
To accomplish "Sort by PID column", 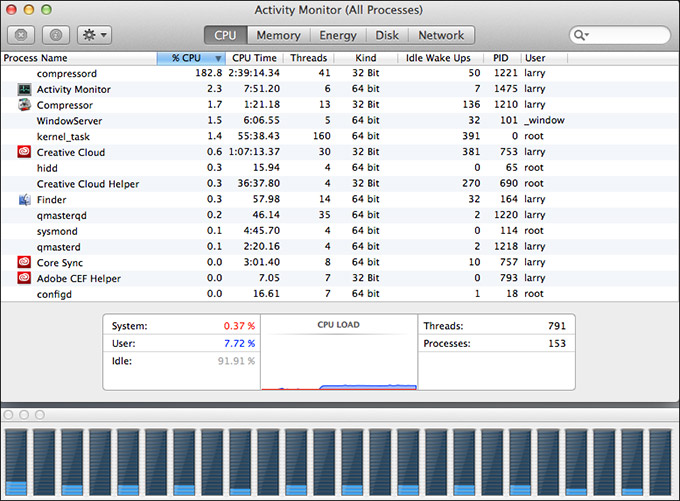I will (500, 58).
